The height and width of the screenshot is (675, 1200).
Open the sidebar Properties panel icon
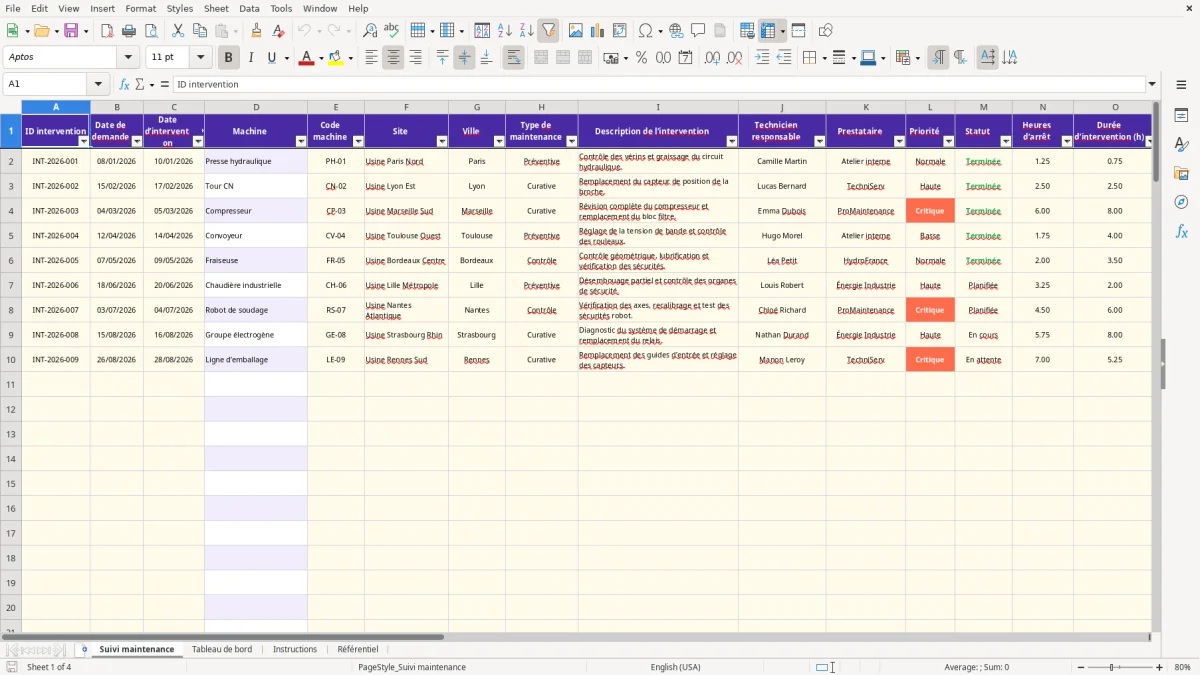pos(1181,116)
